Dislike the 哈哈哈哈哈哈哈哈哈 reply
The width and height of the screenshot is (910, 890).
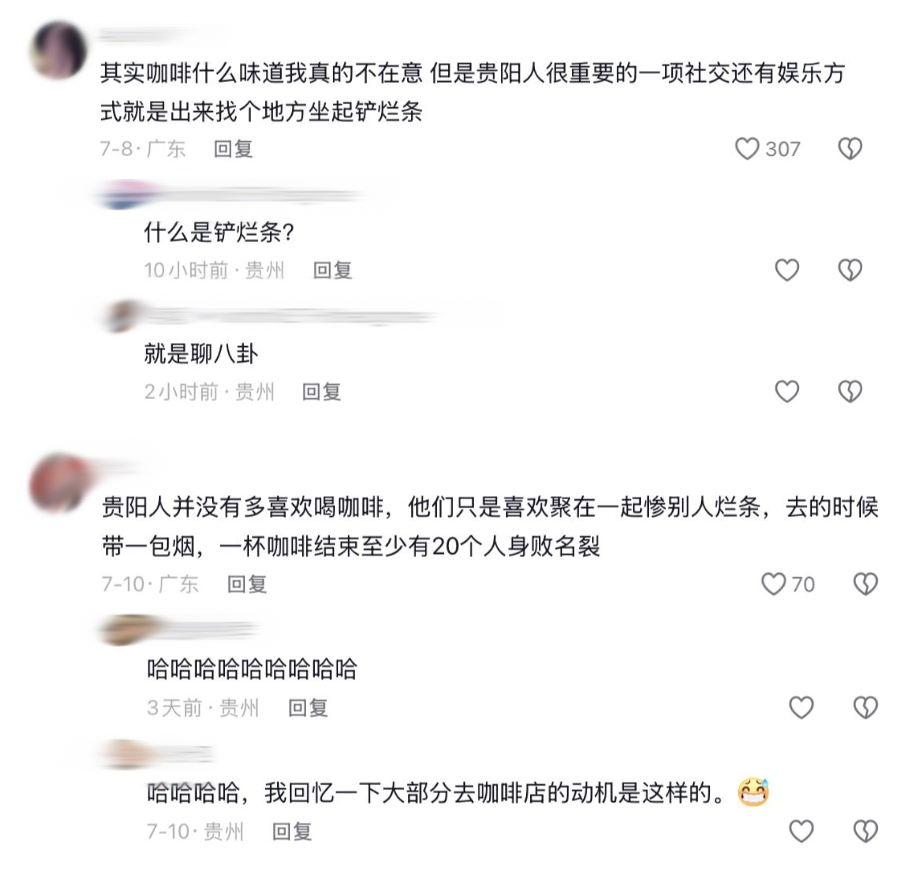point(865,707)
